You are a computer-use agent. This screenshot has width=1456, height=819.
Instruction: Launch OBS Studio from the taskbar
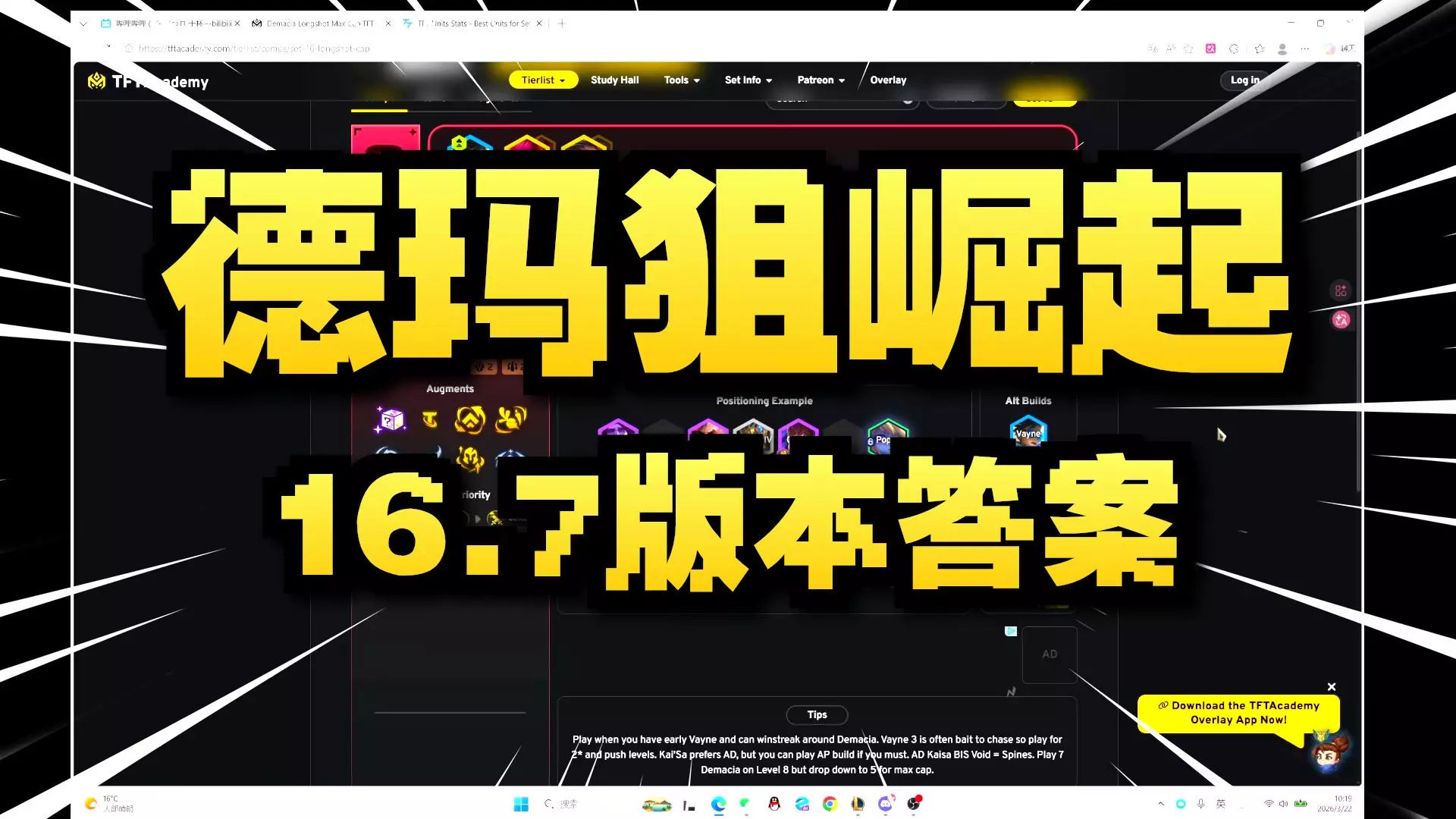point(915,804)
